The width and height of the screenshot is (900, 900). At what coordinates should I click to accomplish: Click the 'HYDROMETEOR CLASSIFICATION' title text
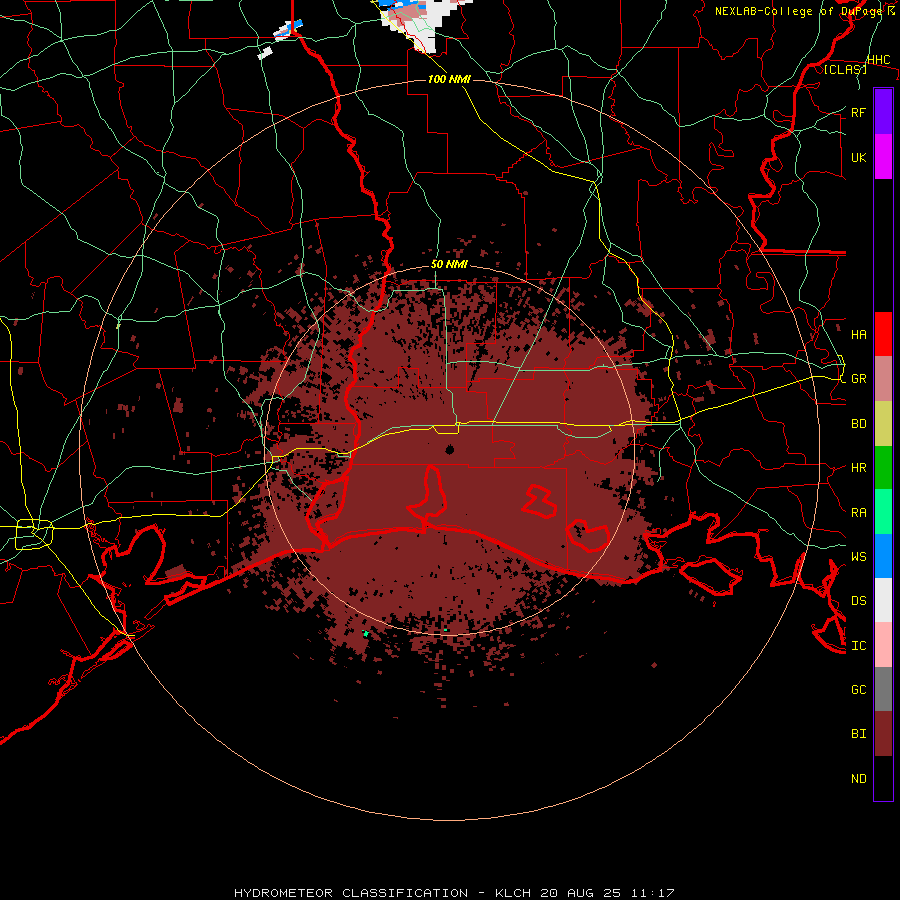[x=351, y=893]
